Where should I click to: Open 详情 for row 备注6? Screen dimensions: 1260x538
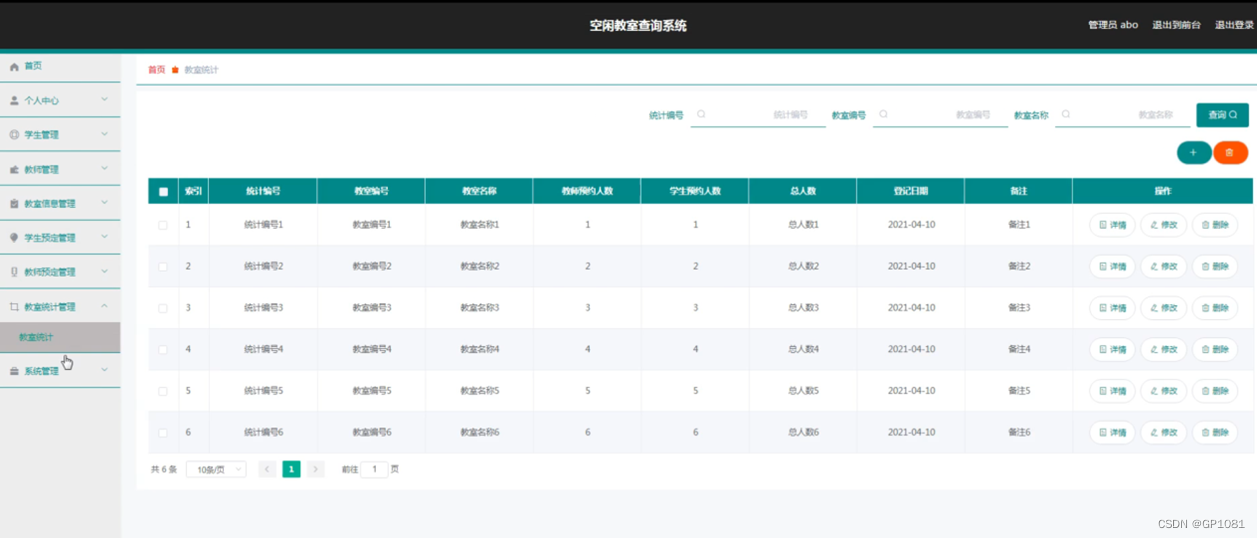1112,433
